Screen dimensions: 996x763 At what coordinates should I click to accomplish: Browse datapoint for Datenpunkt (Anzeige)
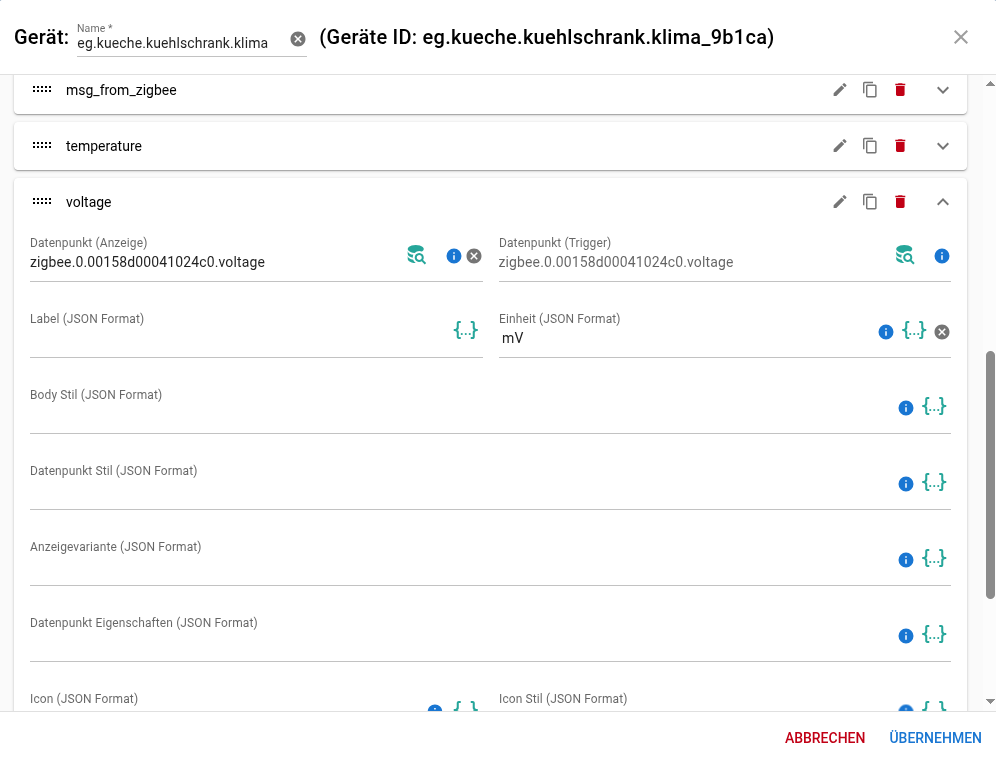point(417,256)
